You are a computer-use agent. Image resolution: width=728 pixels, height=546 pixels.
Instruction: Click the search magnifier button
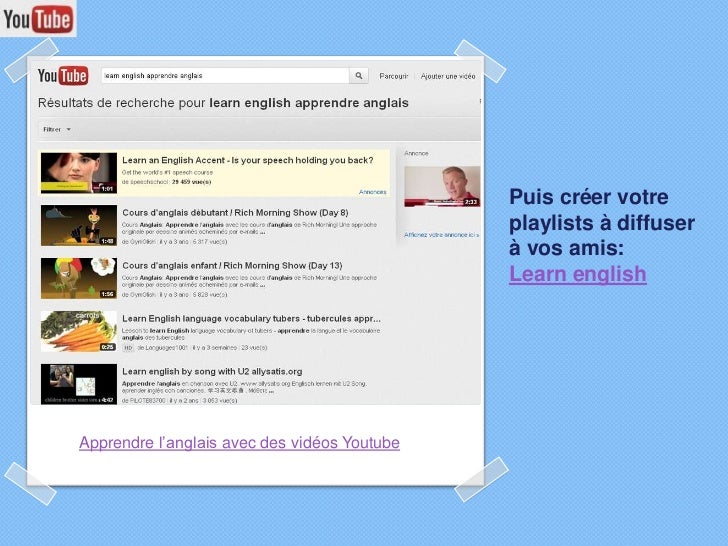(x=358, y=76)
